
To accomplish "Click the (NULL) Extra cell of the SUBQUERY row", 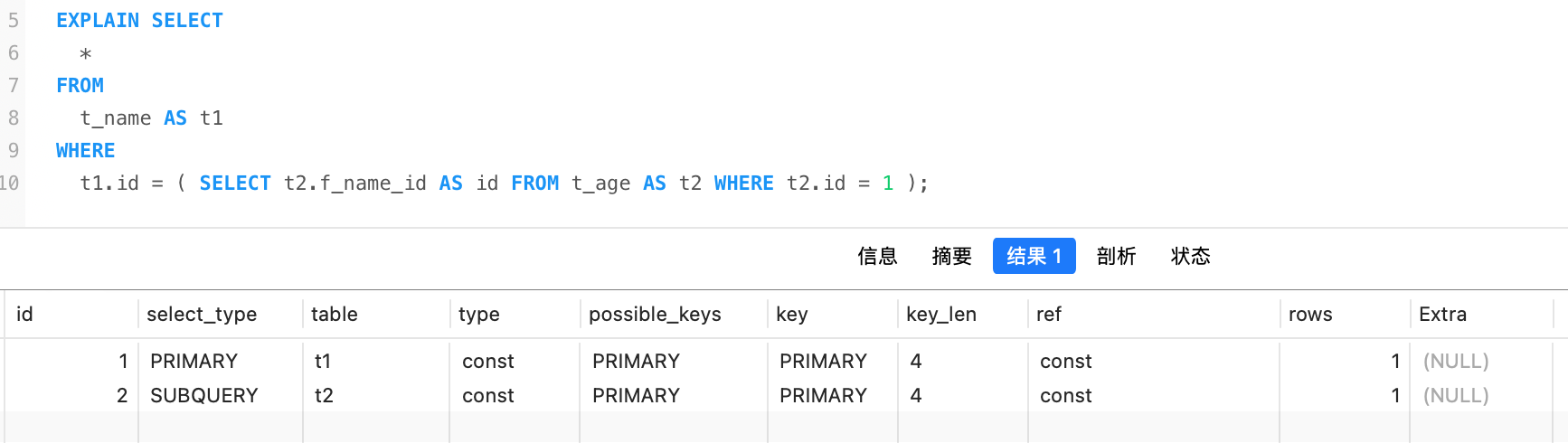I will click(1456, 396).
